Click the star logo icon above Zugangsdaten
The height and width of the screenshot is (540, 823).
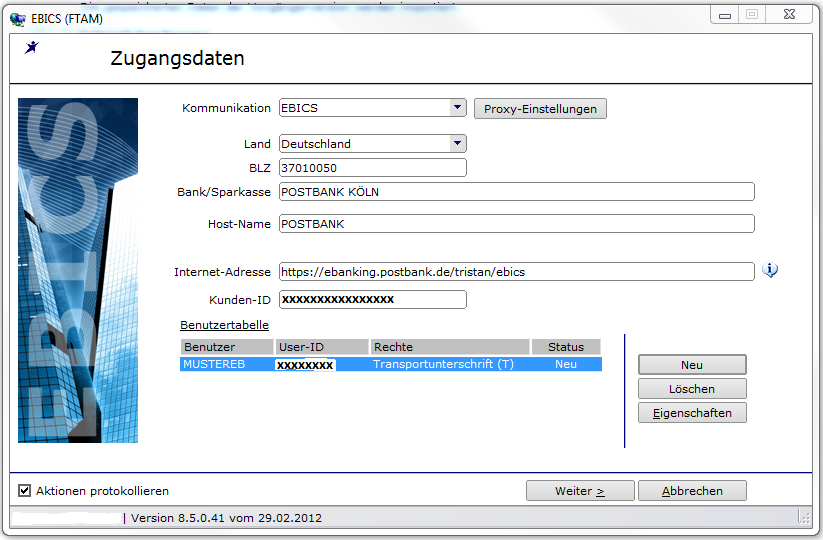coord(32,47)
